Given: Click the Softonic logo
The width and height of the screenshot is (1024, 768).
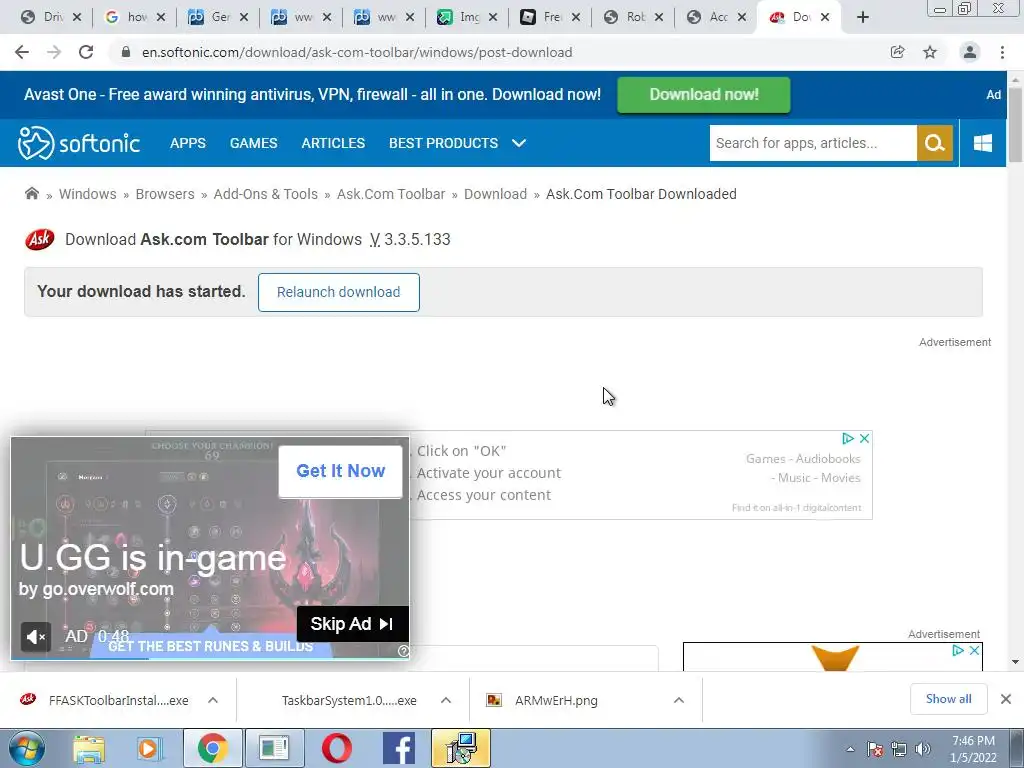Looking at the screenshot, I should click(78, 142).
